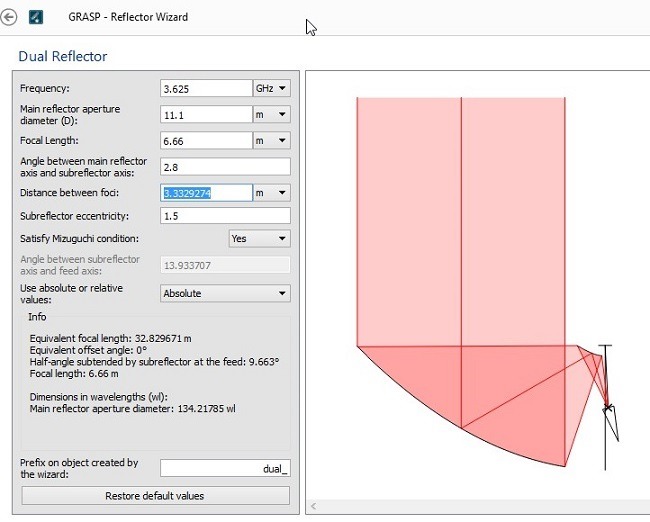Image resolution: width=650 pixels, height=522 pixels.
Task: Click the left arrow of horizontal scrollbar
Action: point(312,506)
